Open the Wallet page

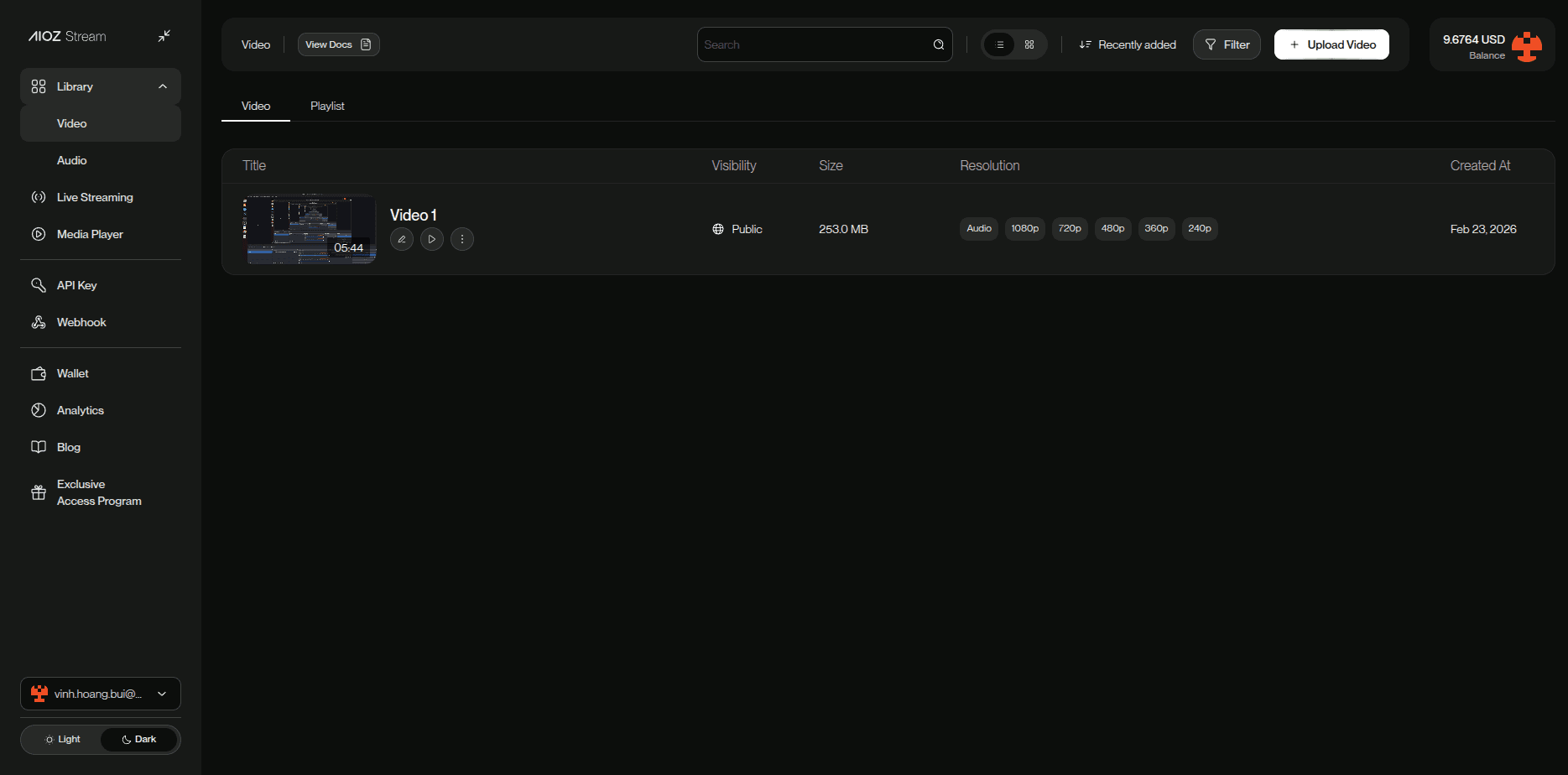[72, 373]
